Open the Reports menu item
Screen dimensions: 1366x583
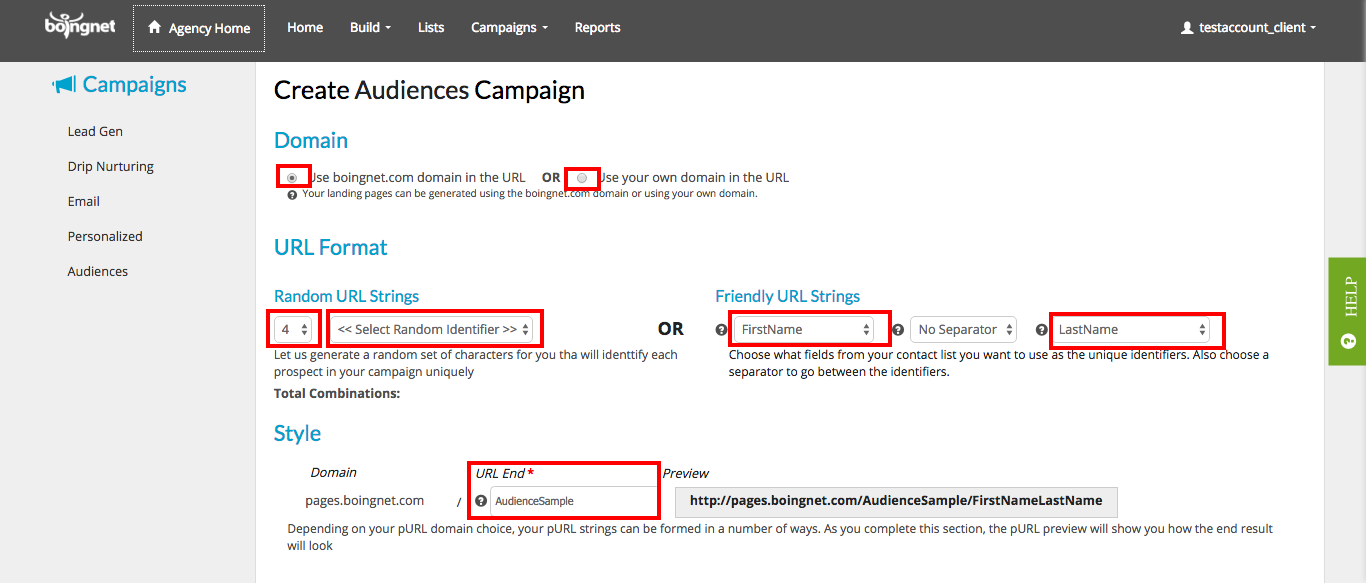pos(598,28)
